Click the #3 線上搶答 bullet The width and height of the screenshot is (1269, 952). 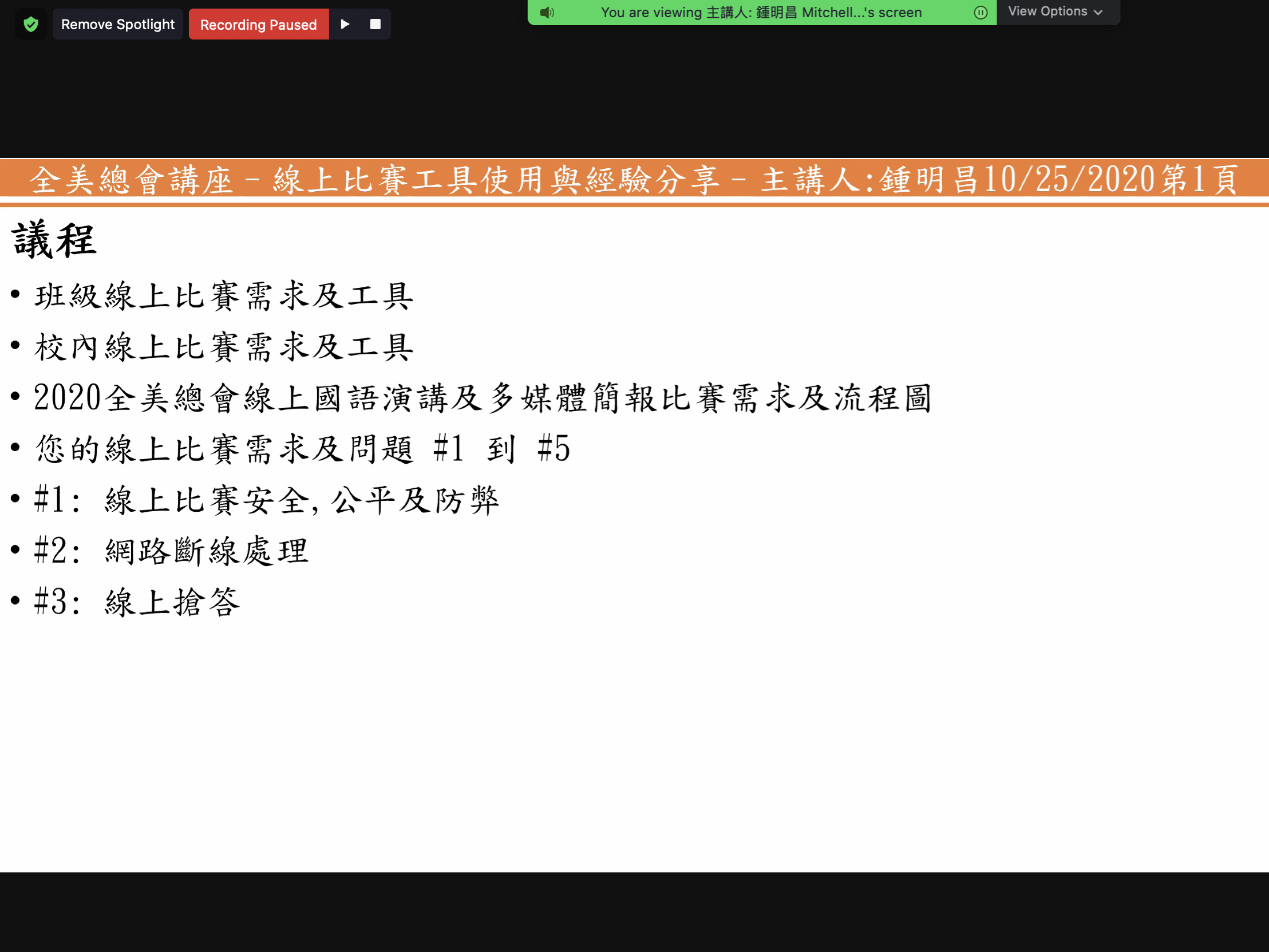tap(137, 602)
